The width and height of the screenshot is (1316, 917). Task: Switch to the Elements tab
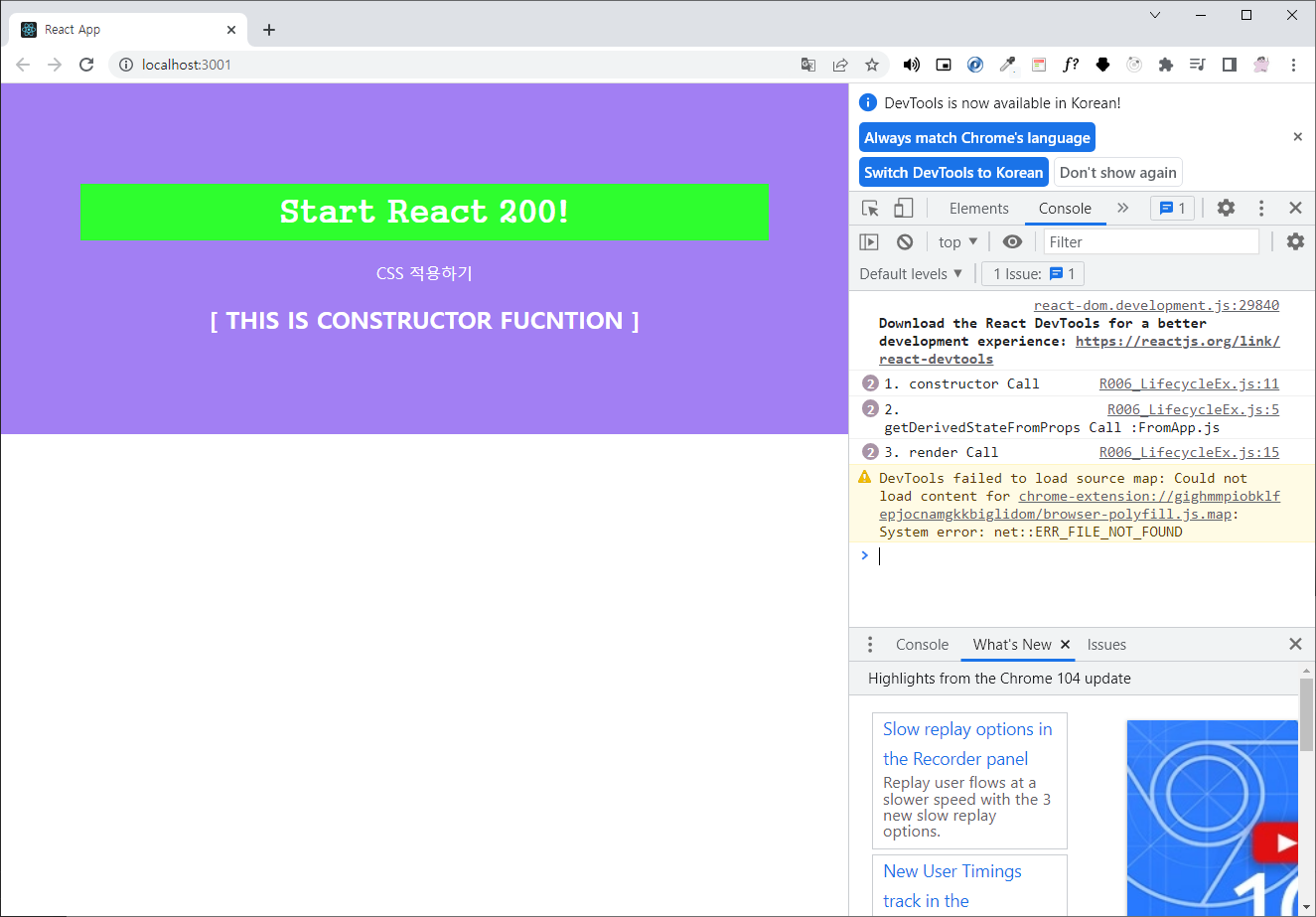(978, 208)
